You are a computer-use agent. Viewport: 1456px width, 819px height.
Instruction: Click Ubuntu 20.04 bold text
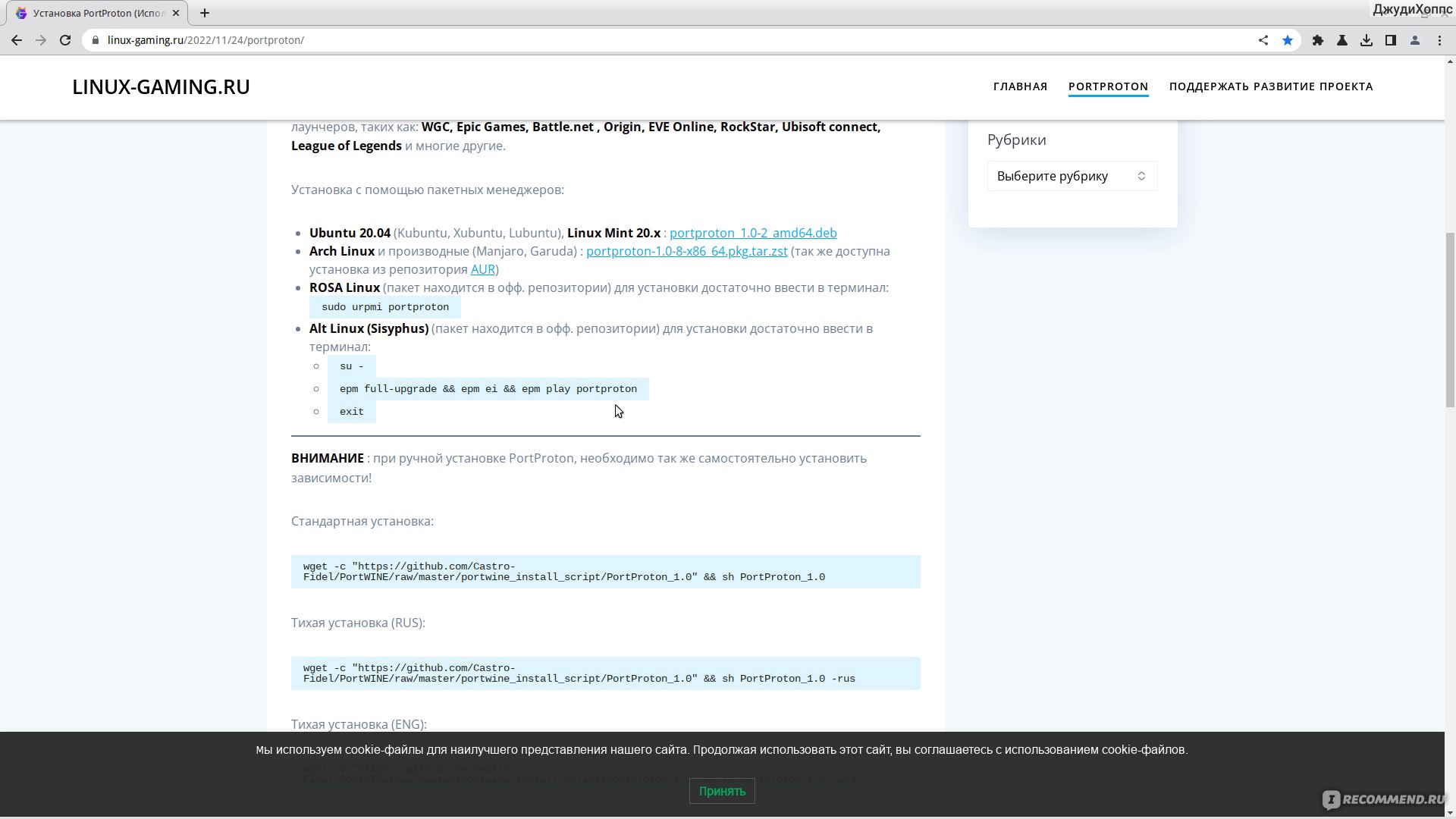[350, 233]
